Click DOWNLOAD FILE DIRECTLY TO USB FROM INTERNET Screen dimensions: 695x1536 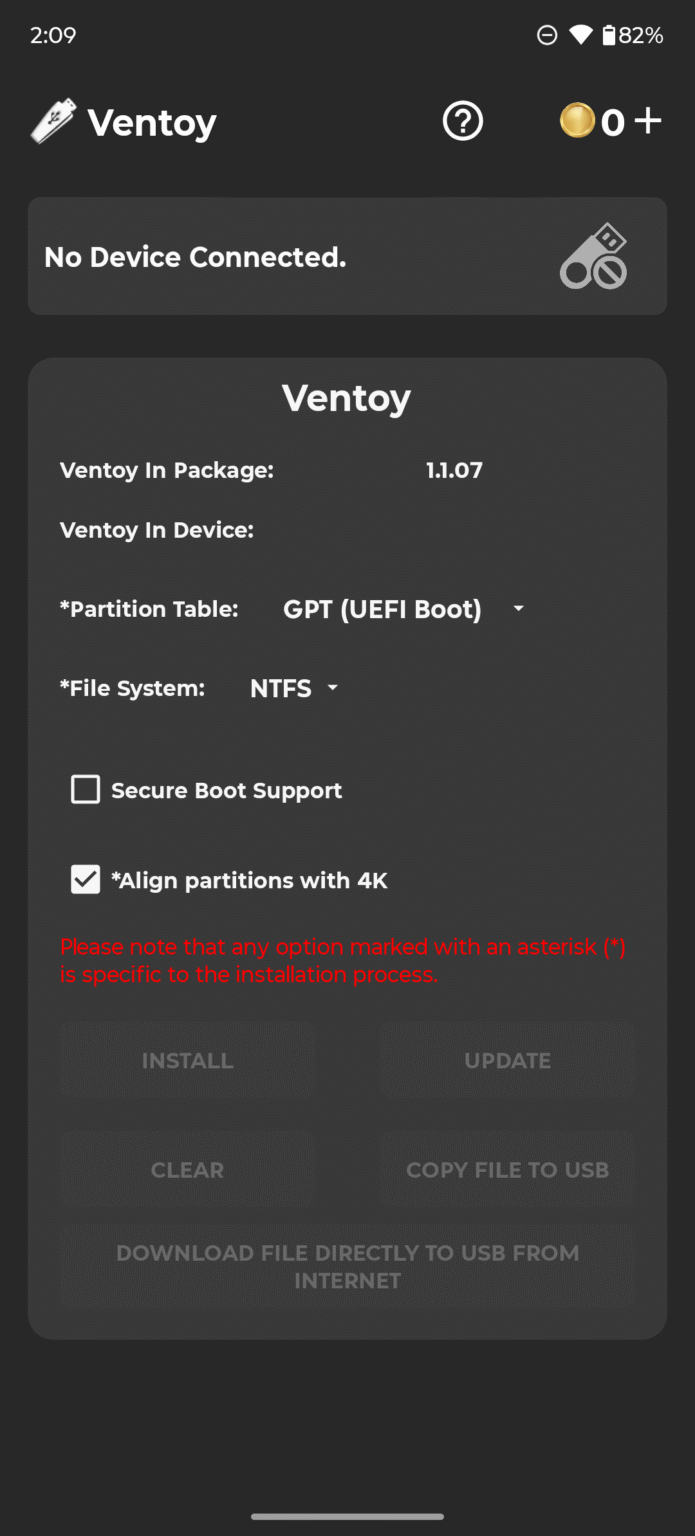pyautogui.click(x=347, y=1266)
